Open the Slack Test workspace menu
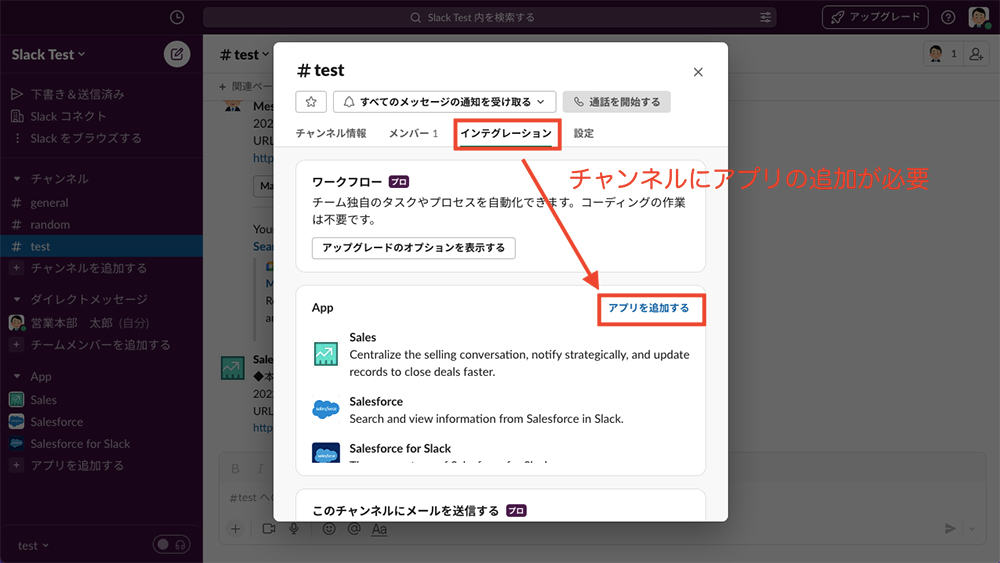1000x563 pixels. (48, 54)
